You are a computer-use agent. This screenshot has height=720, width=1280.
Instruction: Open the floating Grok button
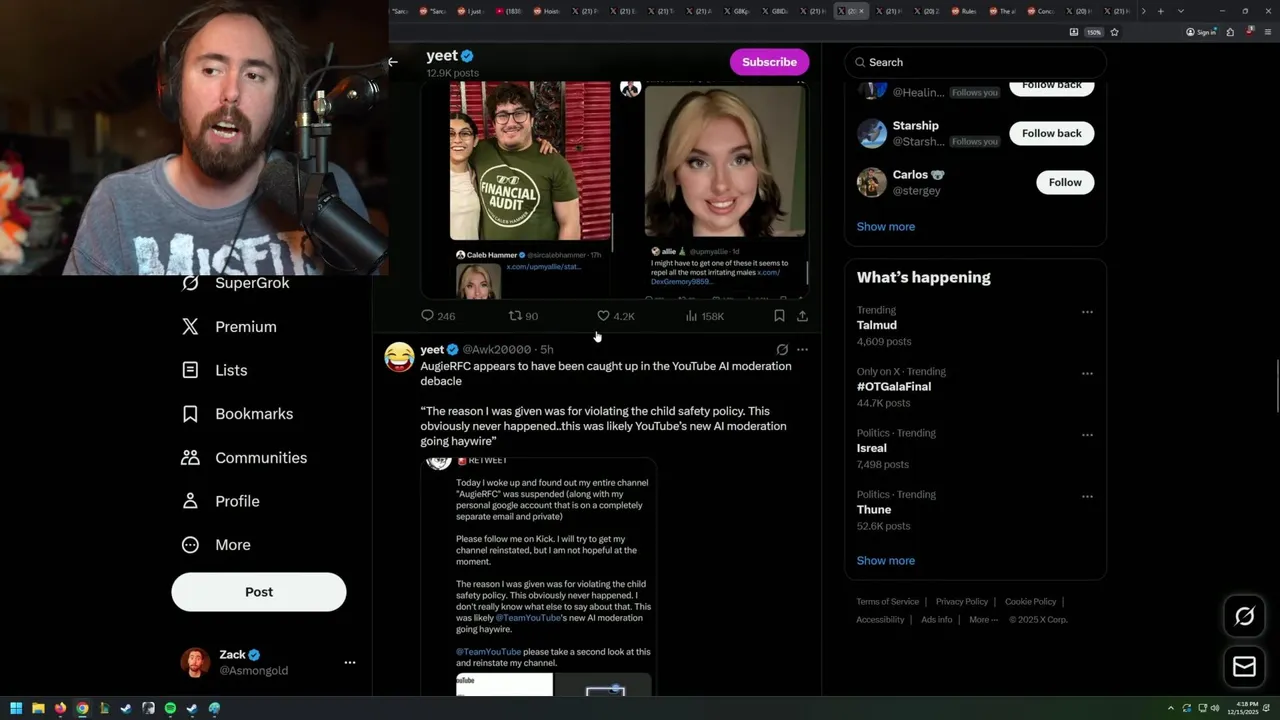coord(1244,617)
